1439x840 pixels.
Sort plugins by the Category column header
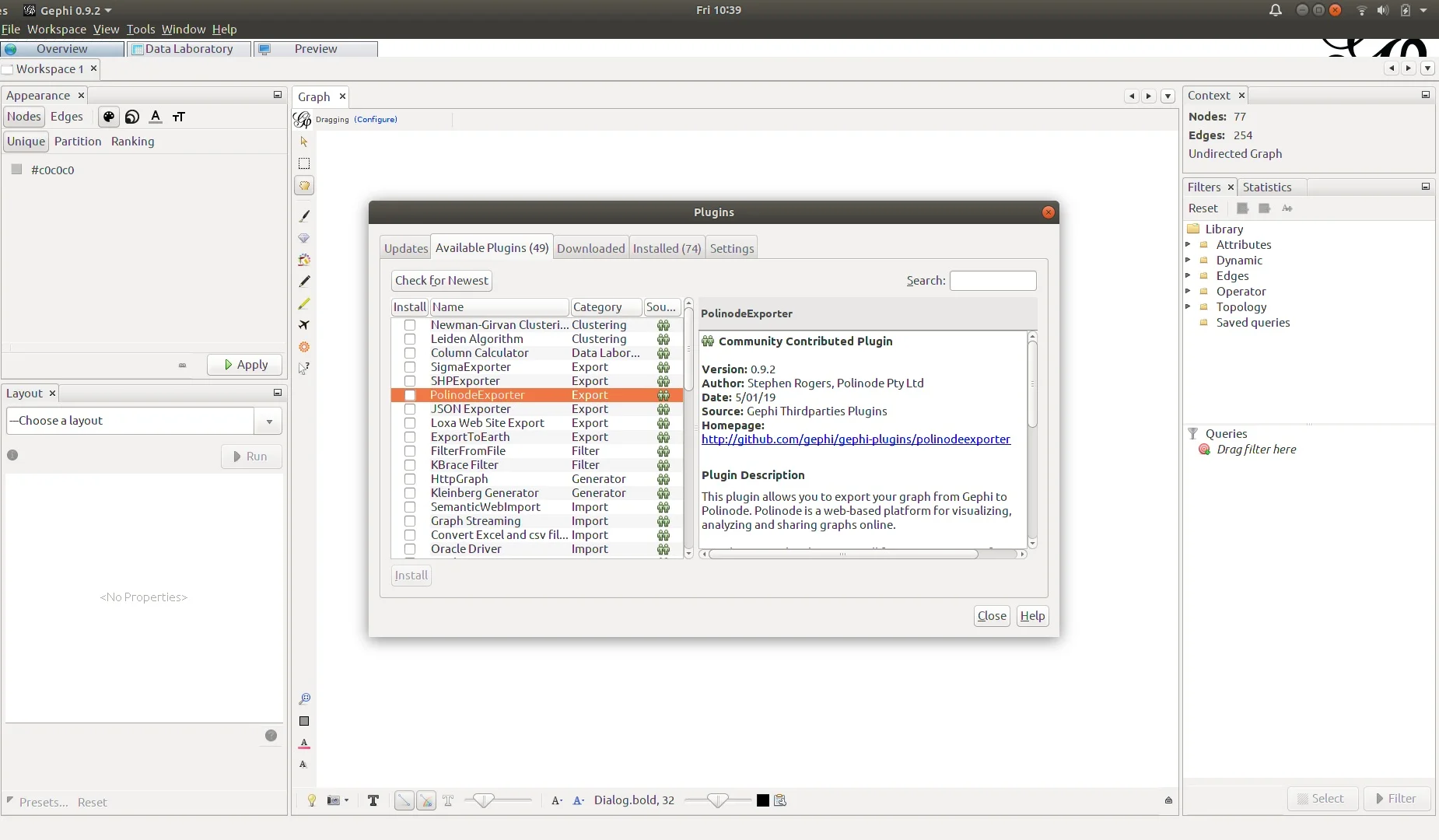(x=607, y=307)
